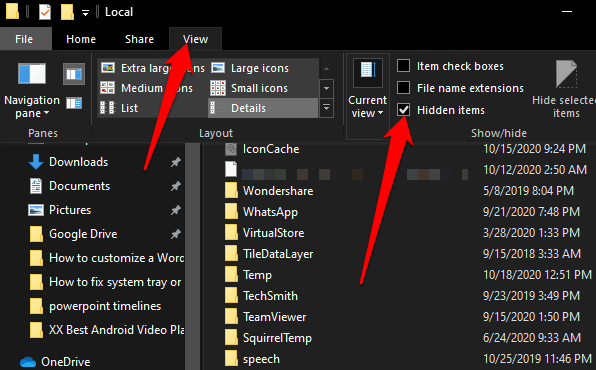Choose Small icons layout

[x=250, y=88]
